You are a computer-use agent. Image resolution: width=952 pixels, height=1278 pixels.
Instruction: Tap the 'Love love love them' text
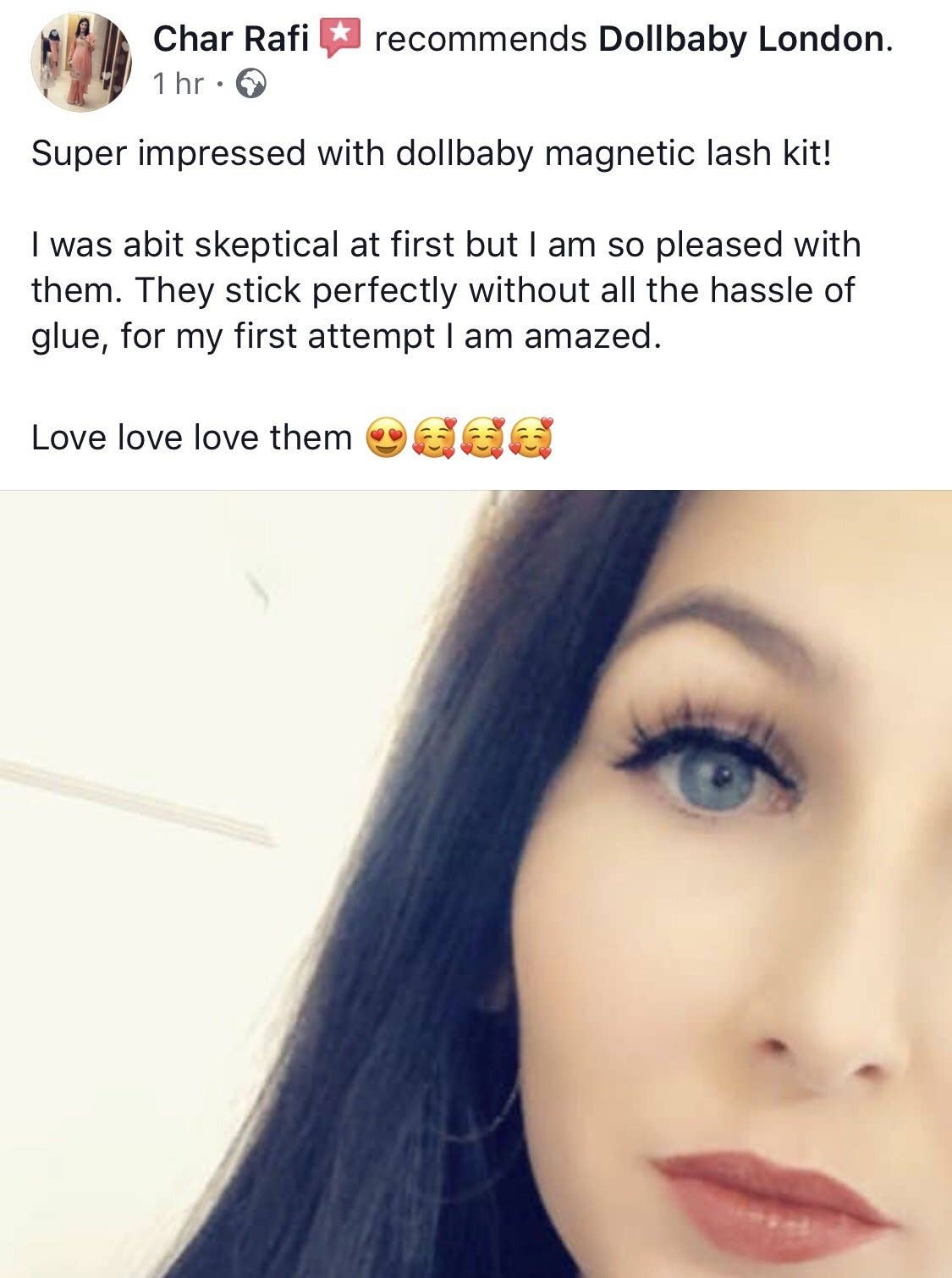point(191,438)
